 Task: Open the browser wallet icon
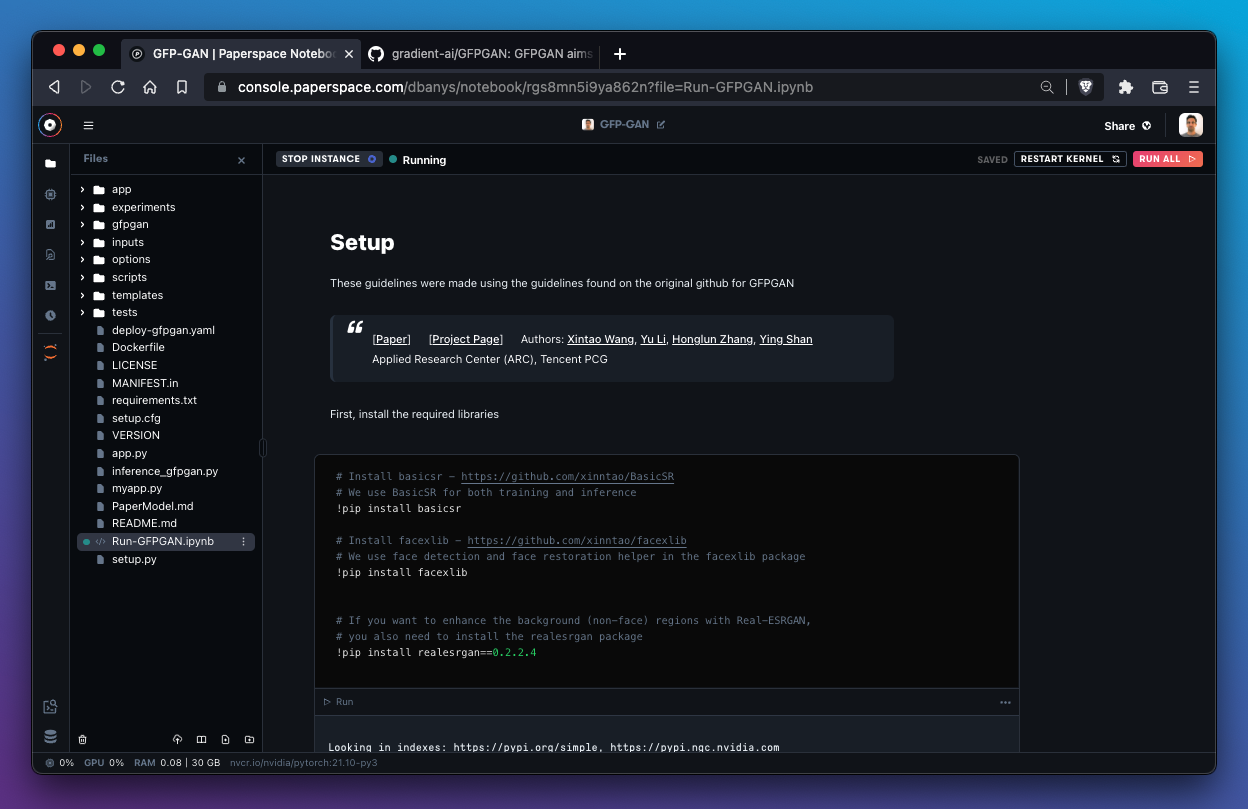[1160, 87]
